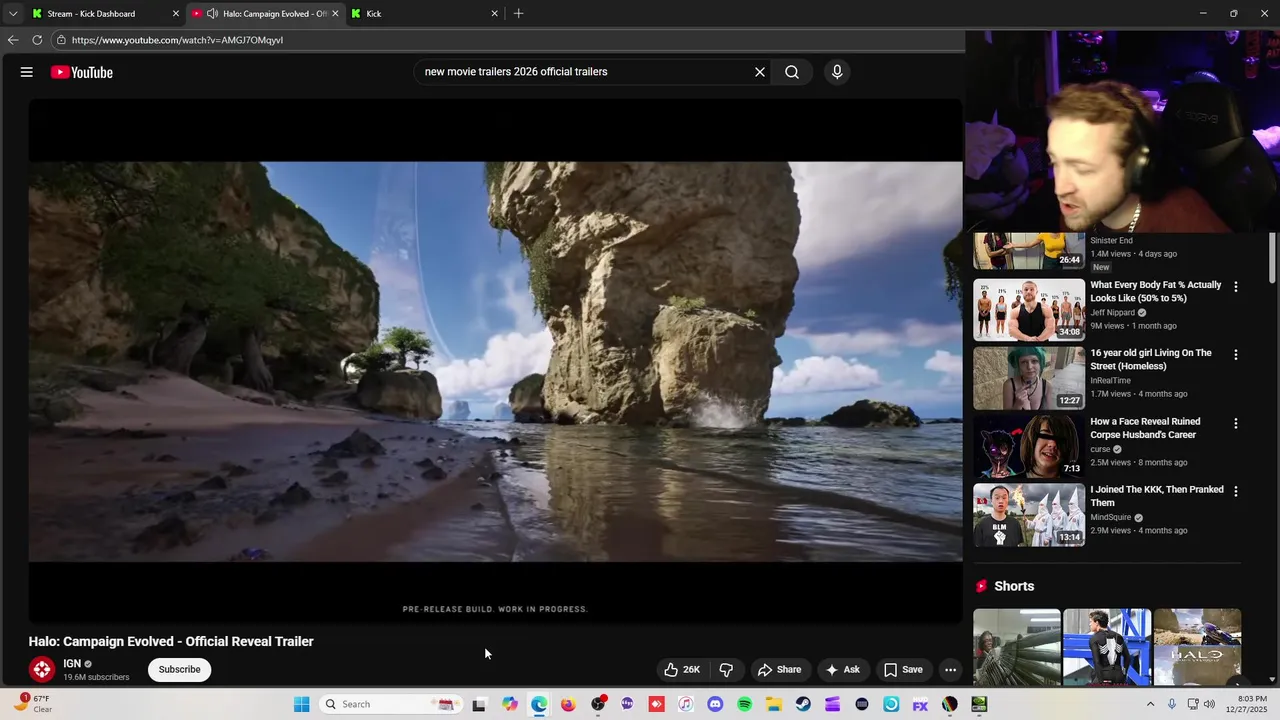This screenshot has width=1280, height=720.
Task: Like the Halo trailer video
Action: 682,670
